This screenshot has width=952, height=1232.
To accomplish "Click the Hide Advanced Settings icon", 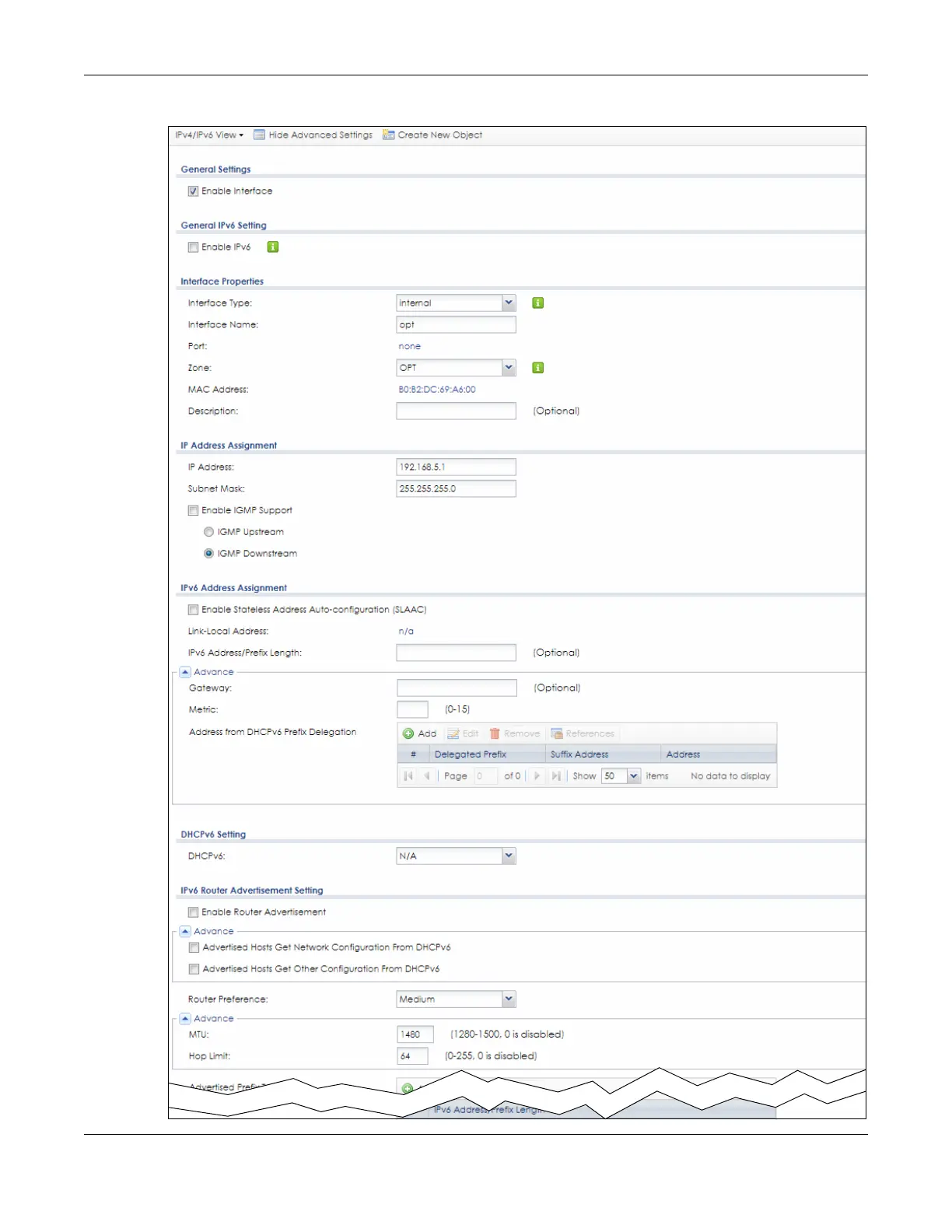I will [x=260, y=135].
